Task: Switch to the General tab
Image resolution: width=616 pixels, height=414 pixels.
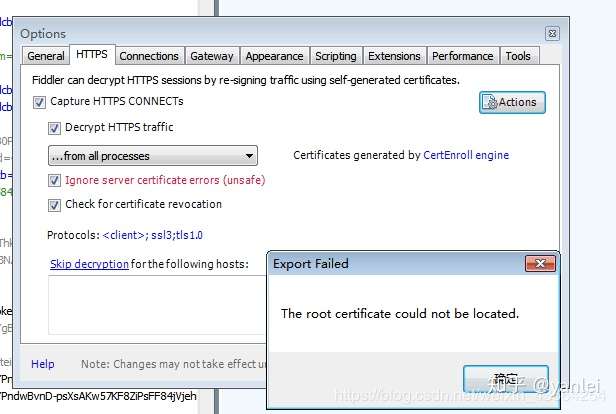Action: (x=46, y=56)
